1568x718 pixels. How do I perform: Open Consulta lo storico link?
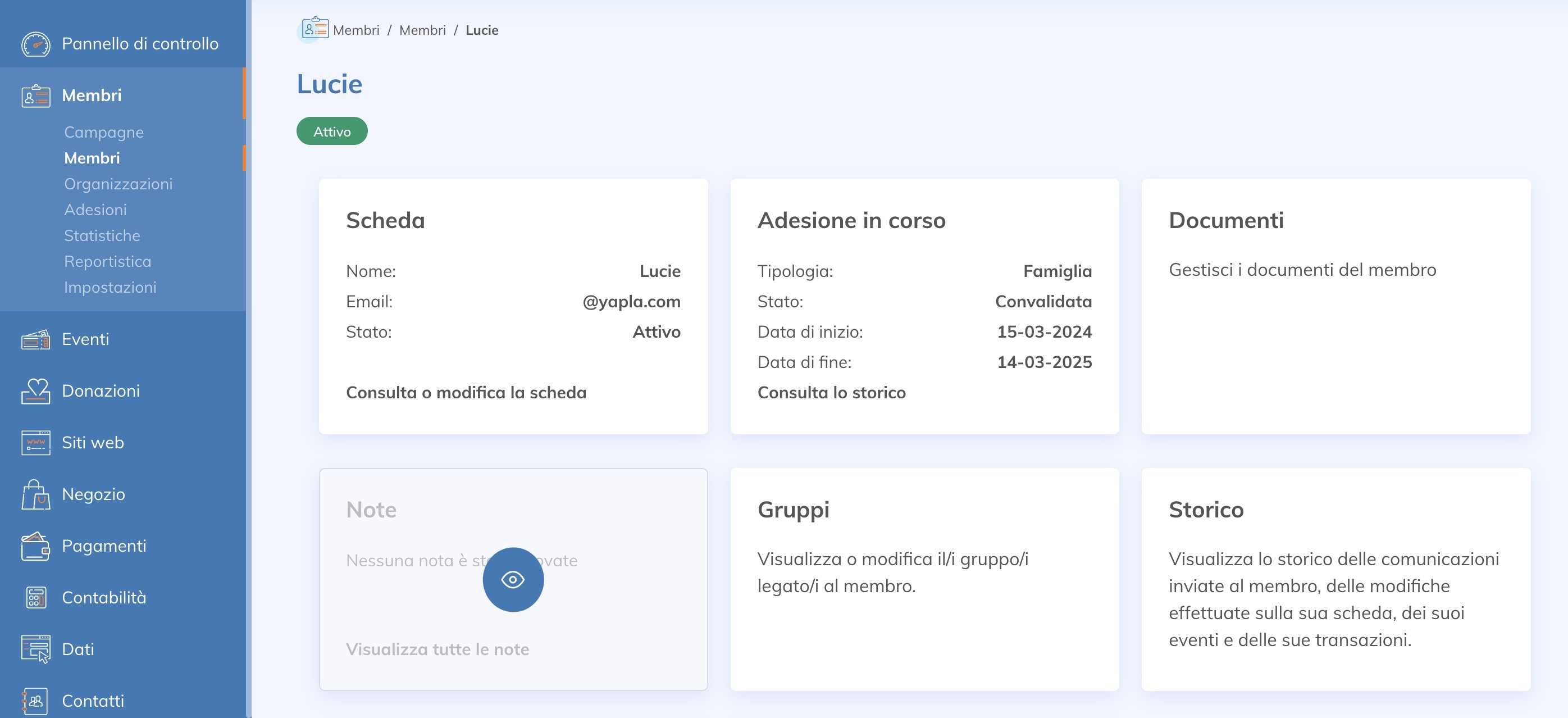pos(831,393)
